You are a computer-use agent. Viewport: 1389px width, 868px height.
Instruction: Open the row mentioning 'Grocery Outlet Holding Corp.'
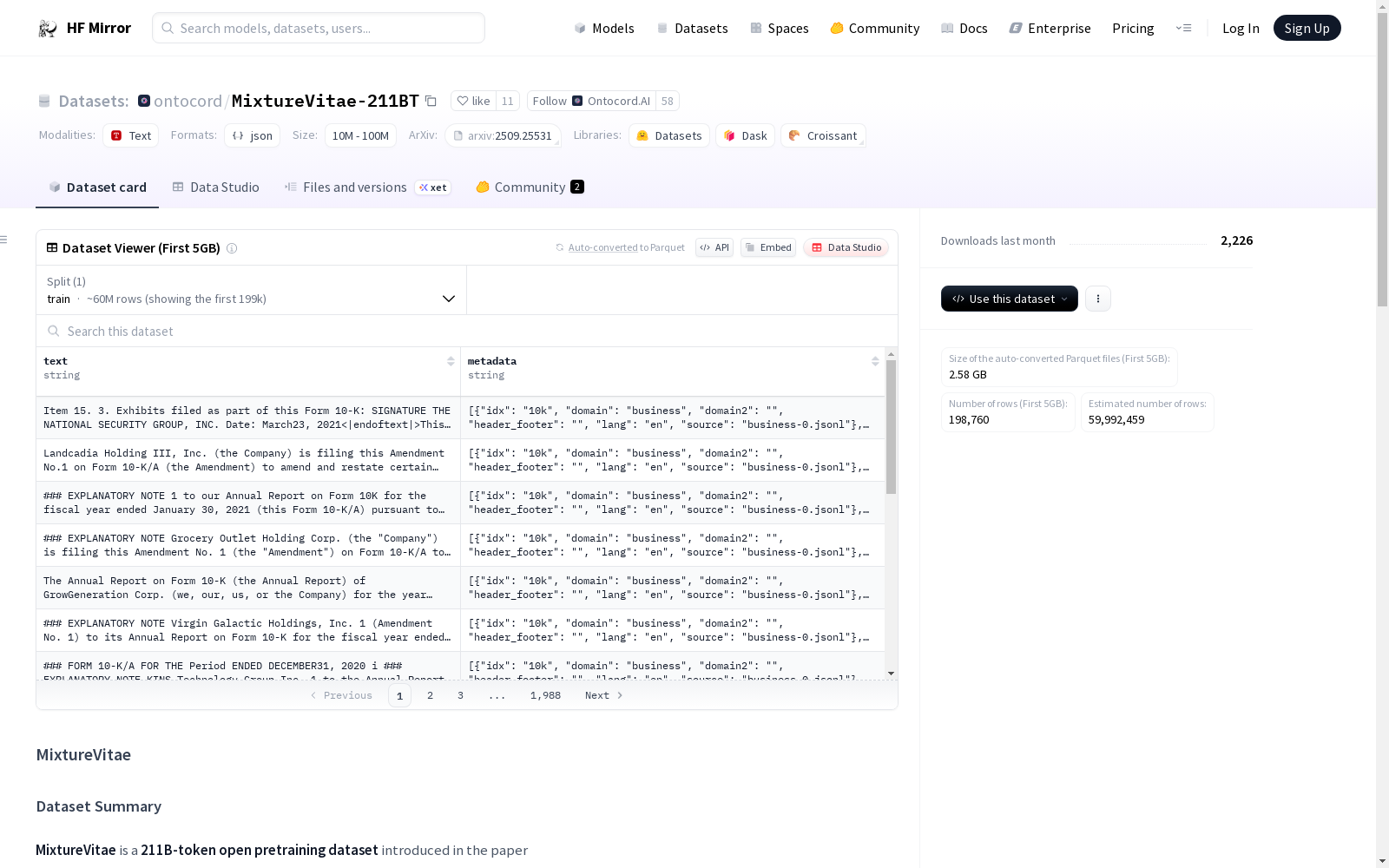tap(461, 545)
